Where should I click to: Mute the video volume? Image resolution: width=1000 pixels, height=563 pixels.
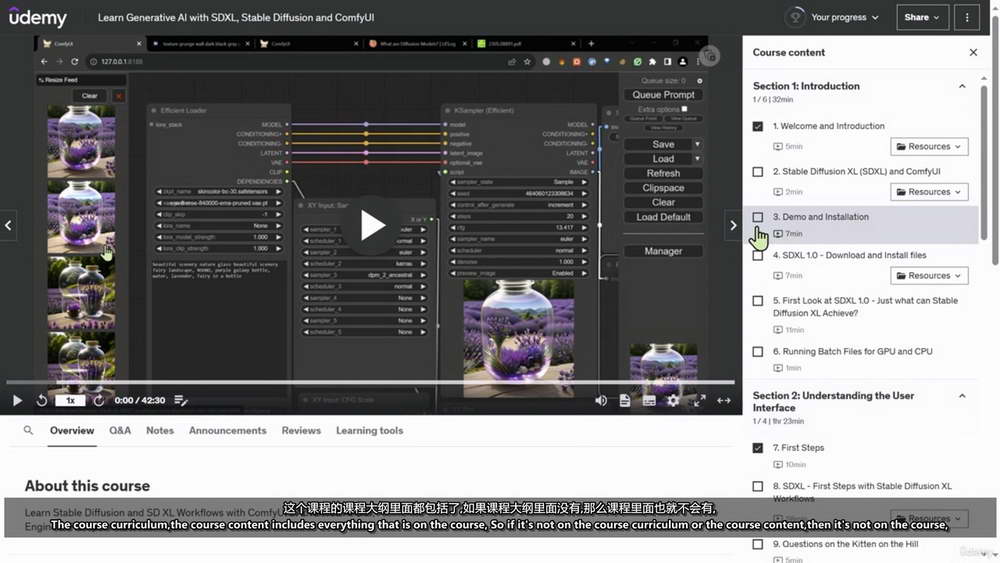pyautogui.click(x=601, y=400)
